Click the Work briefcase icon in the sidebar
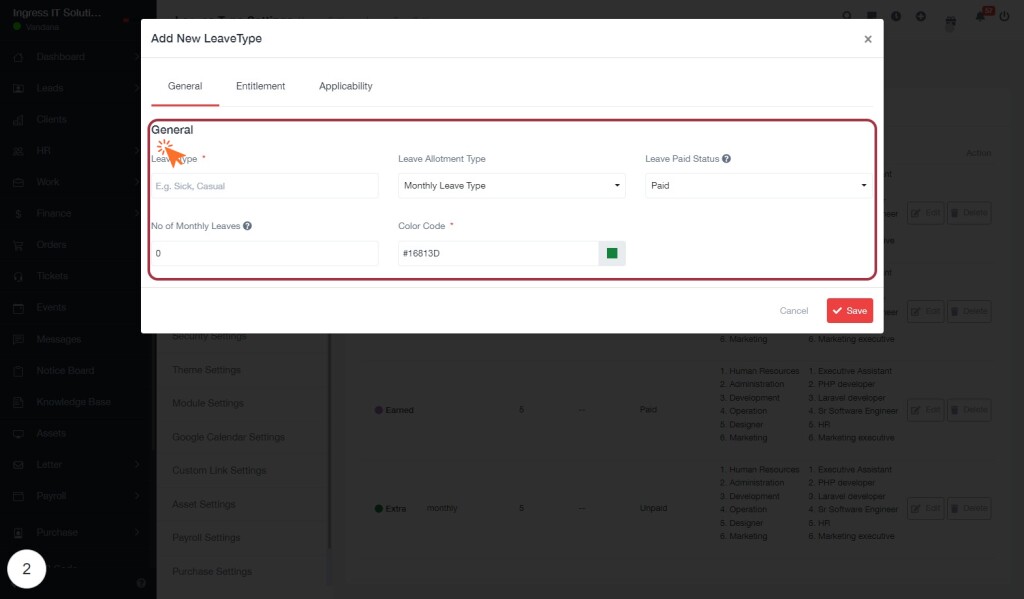Image resolution: width=1024 pixels, height=599 pixels. tap(18, 182)
